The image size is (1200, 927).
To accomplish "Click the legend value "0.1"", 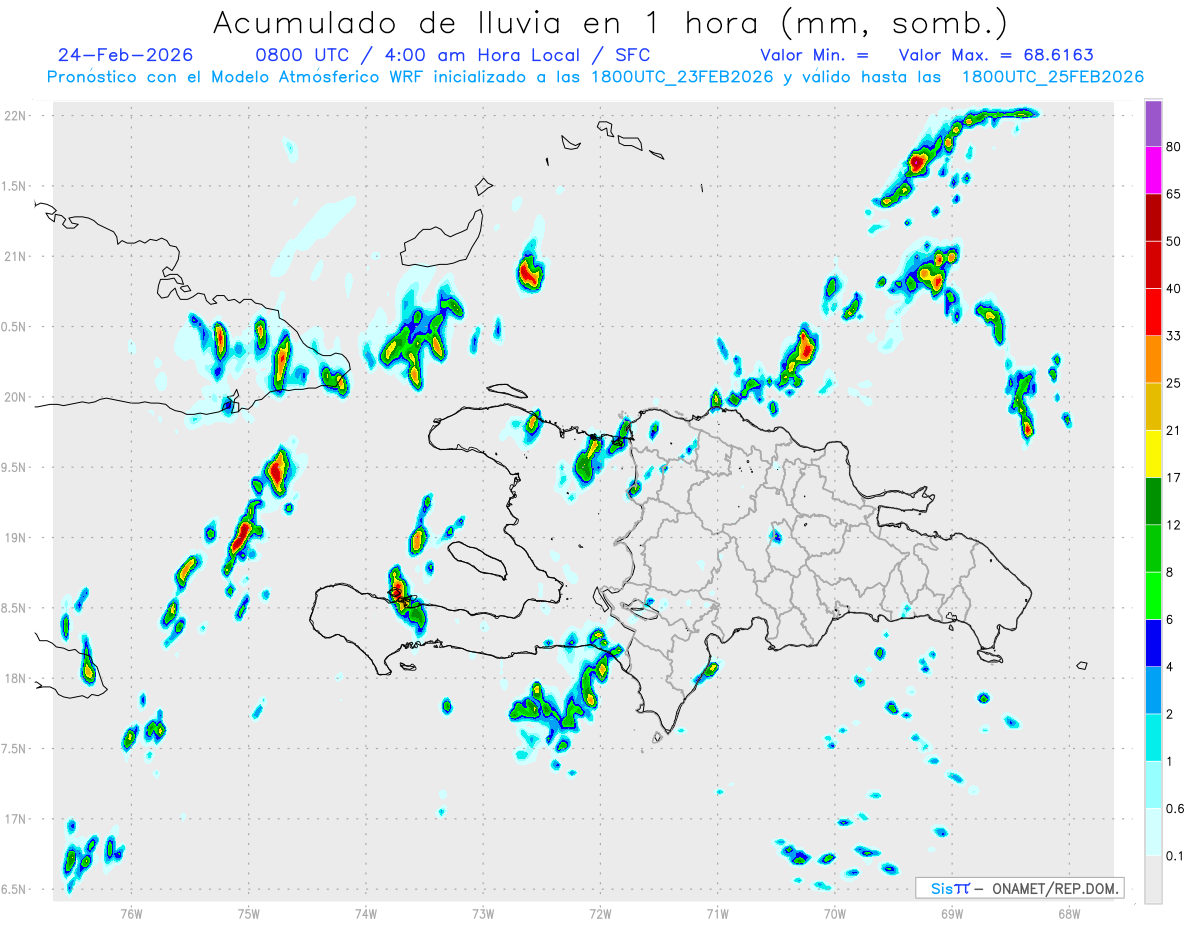I will pyautogui.click(x=1175, y=855).
